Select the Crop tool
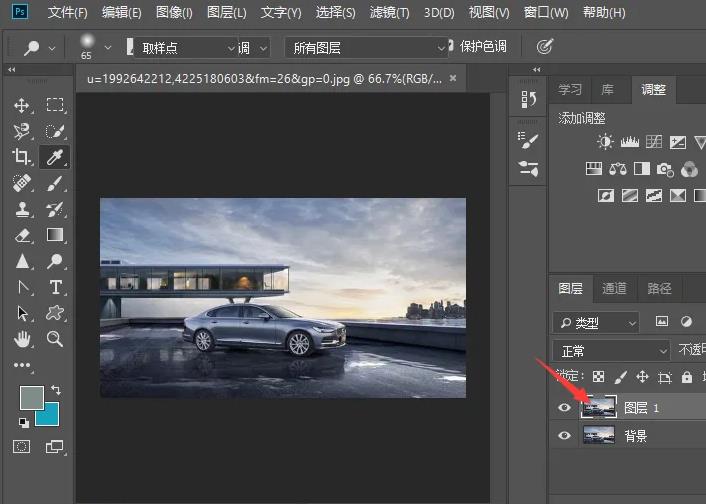Image resolution: width=706 pixels, height=504 pixels. (22, 157)
